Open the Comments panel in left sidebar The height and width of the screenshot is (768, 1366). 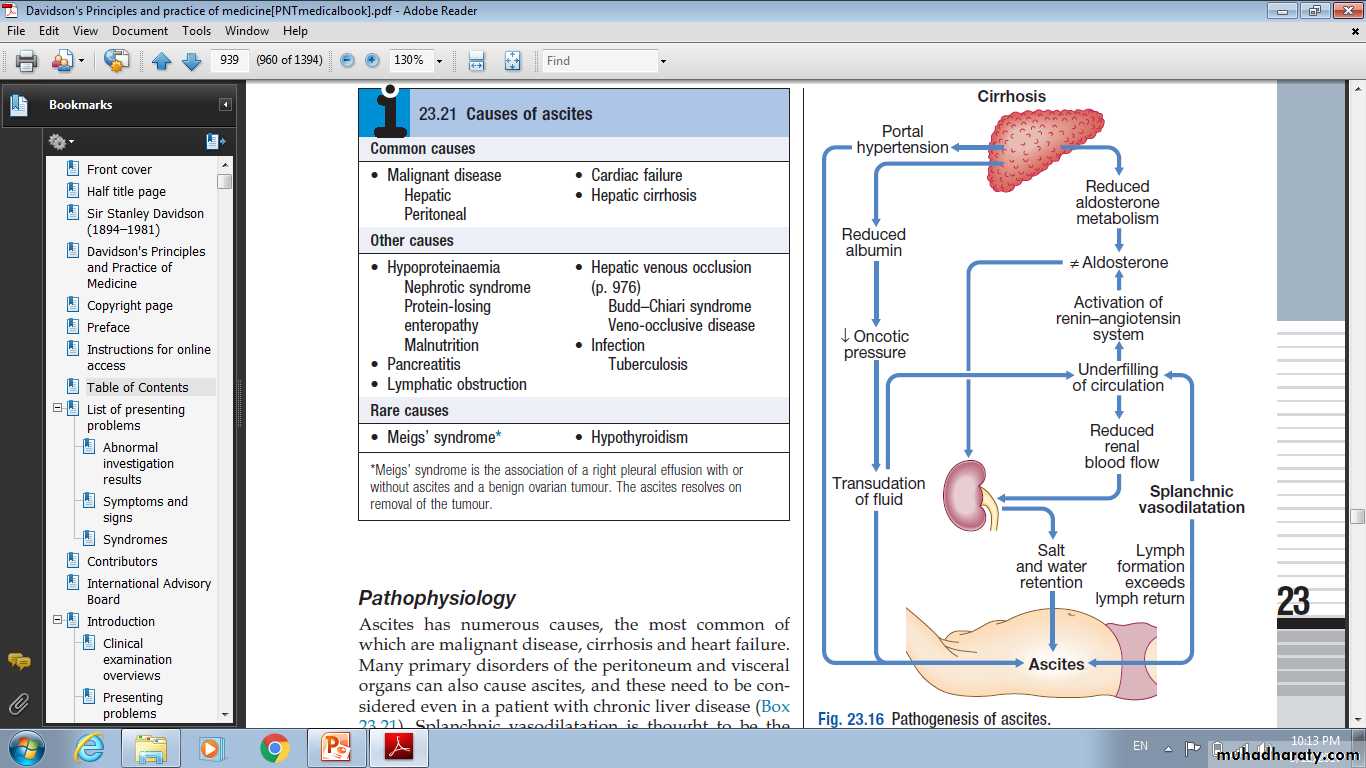click(18, 661)
